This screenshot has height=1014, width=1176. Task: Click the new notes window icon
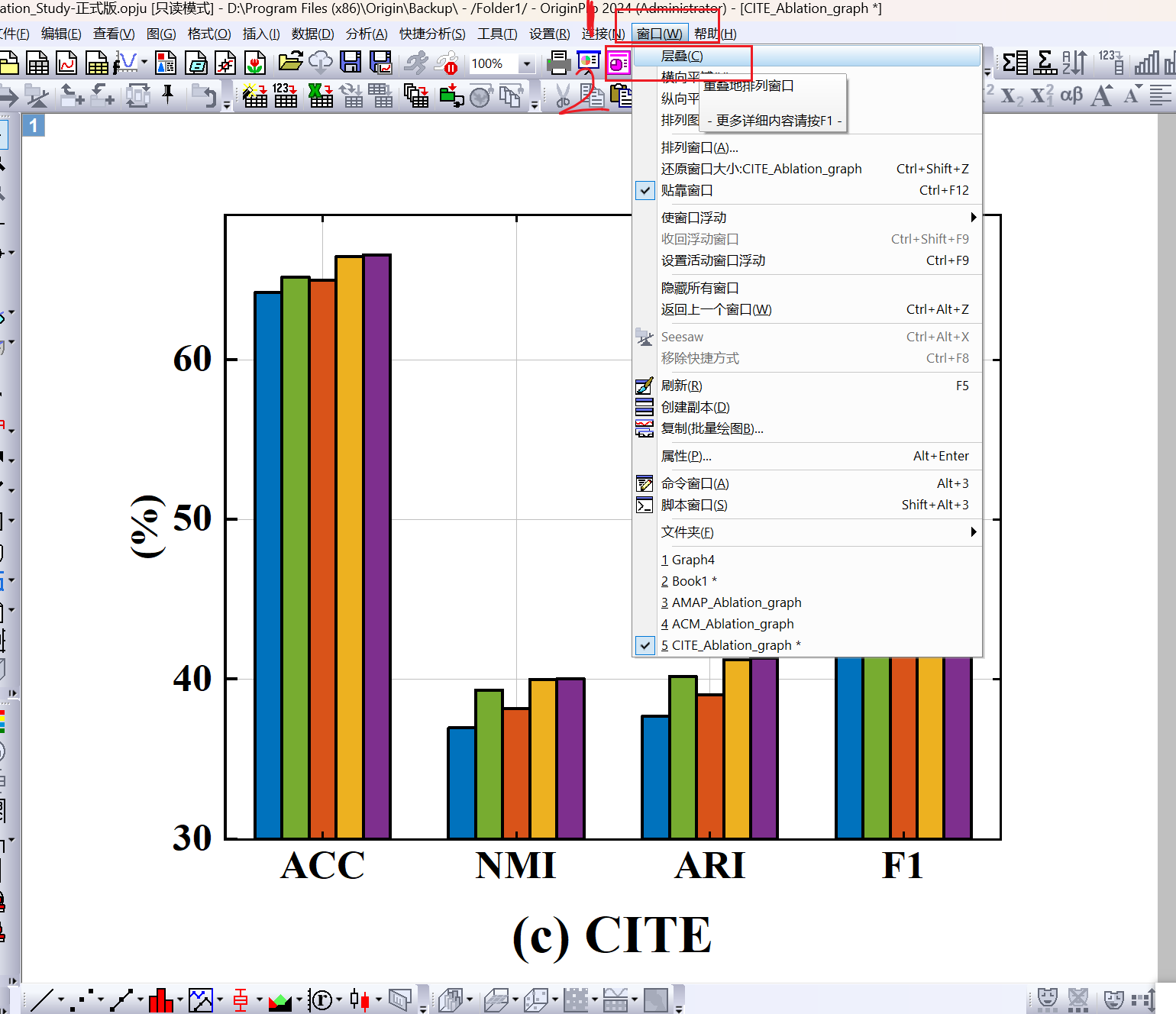(x=196, y=63)
